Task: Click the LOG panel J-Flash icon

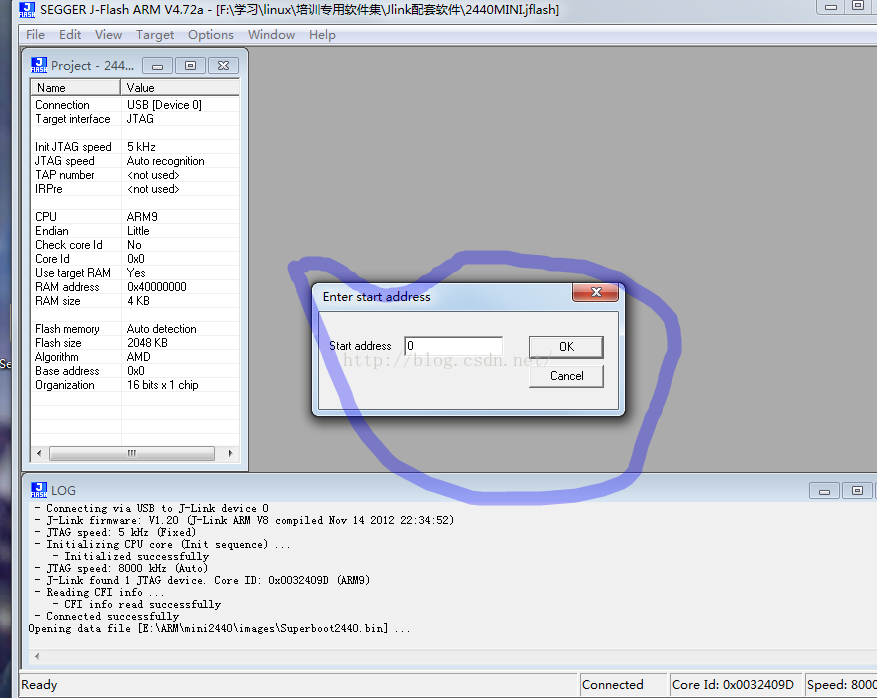Action: coord(39,490)
